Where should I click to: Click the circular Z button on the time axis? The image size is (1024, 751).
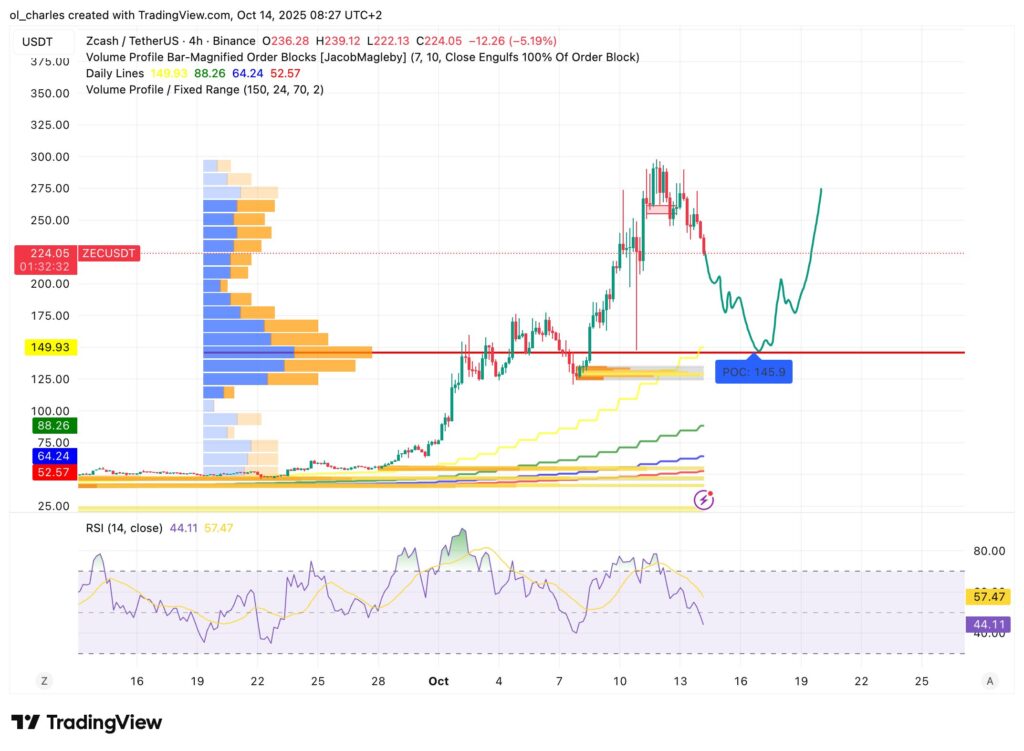tap(44, 680)
